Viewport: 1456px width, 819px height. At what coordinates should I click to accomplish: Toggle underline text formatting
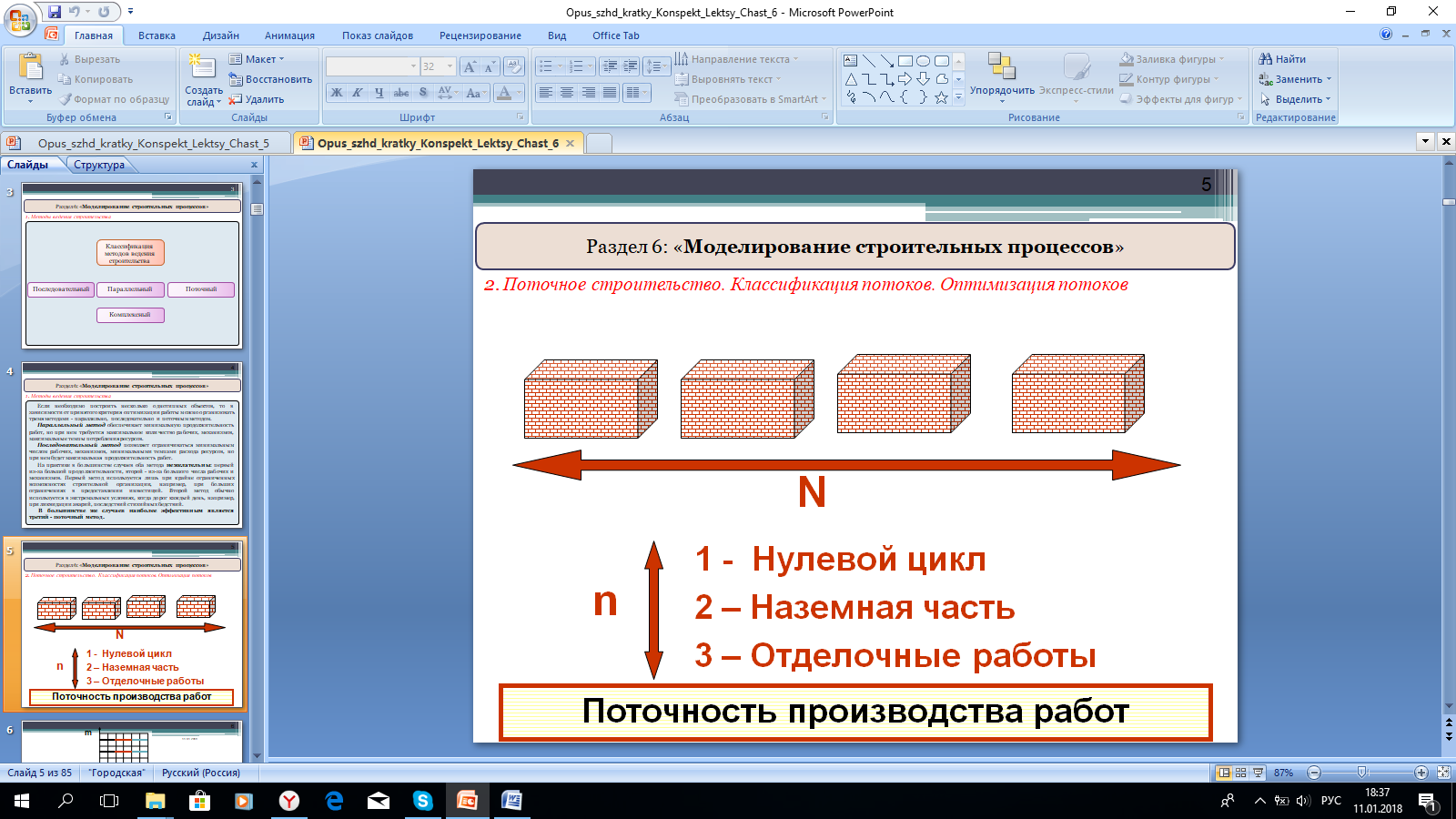(379, 93)
